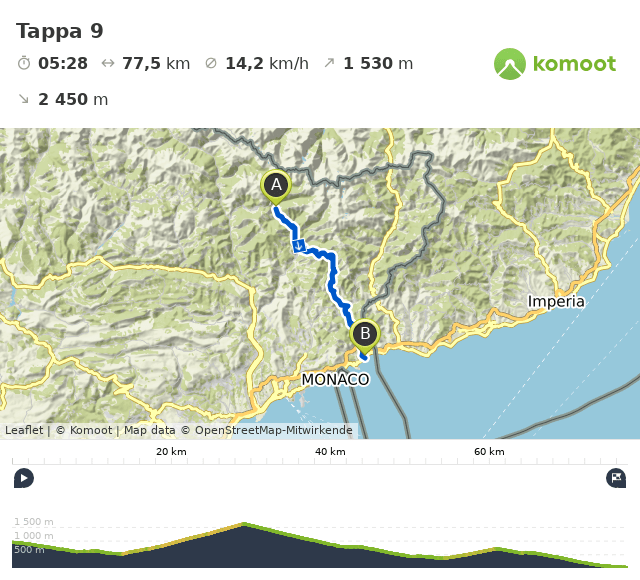Image resolution: width=640 pixels, height=580 pixels.
Task: Select start marker A on the map
Action: [276, 185]
